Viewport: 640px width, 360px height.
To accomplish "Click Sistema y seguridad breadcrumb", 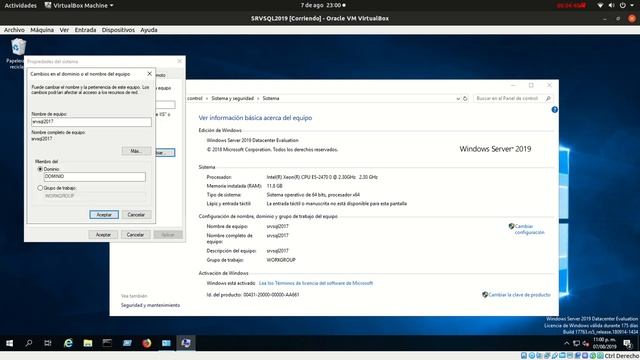I will [x=232, y=98].
